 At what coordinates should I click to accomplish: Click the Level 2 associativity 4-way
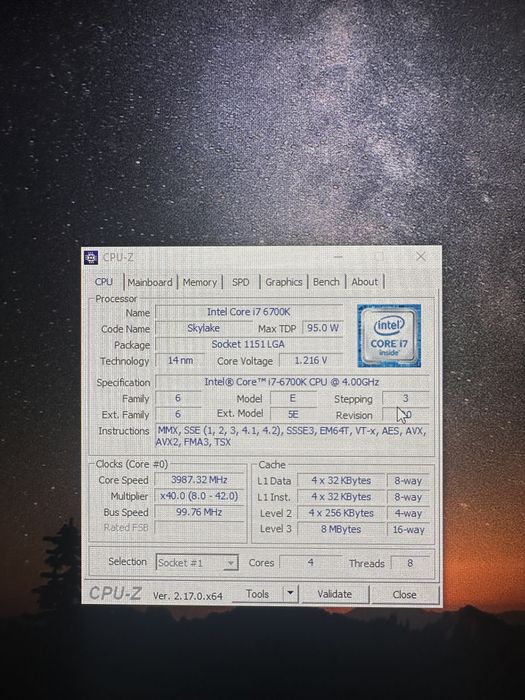(x=408, y=513)
